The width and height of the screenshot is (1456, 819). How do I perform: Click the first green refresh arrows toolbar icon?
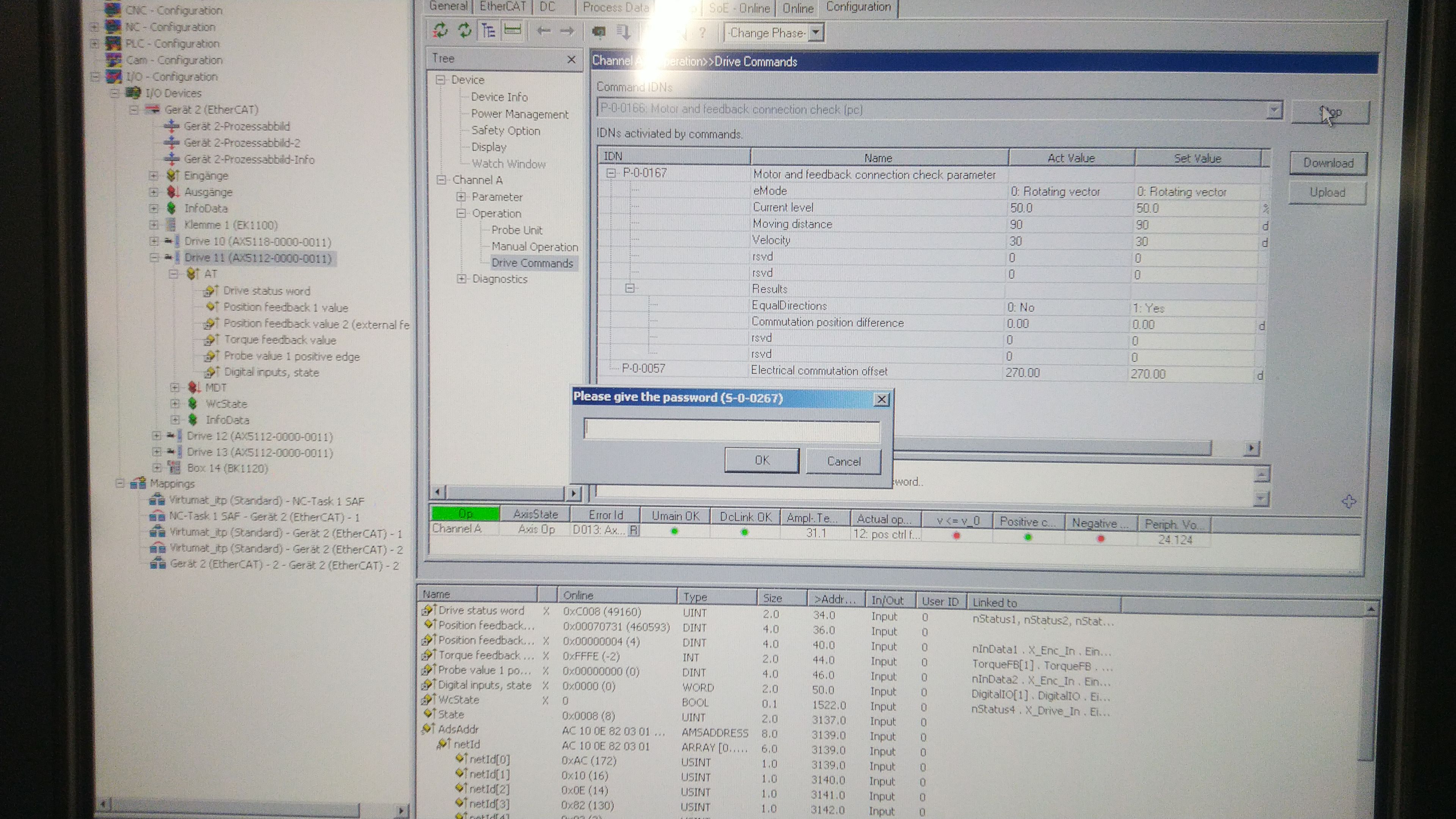point(440,30)
